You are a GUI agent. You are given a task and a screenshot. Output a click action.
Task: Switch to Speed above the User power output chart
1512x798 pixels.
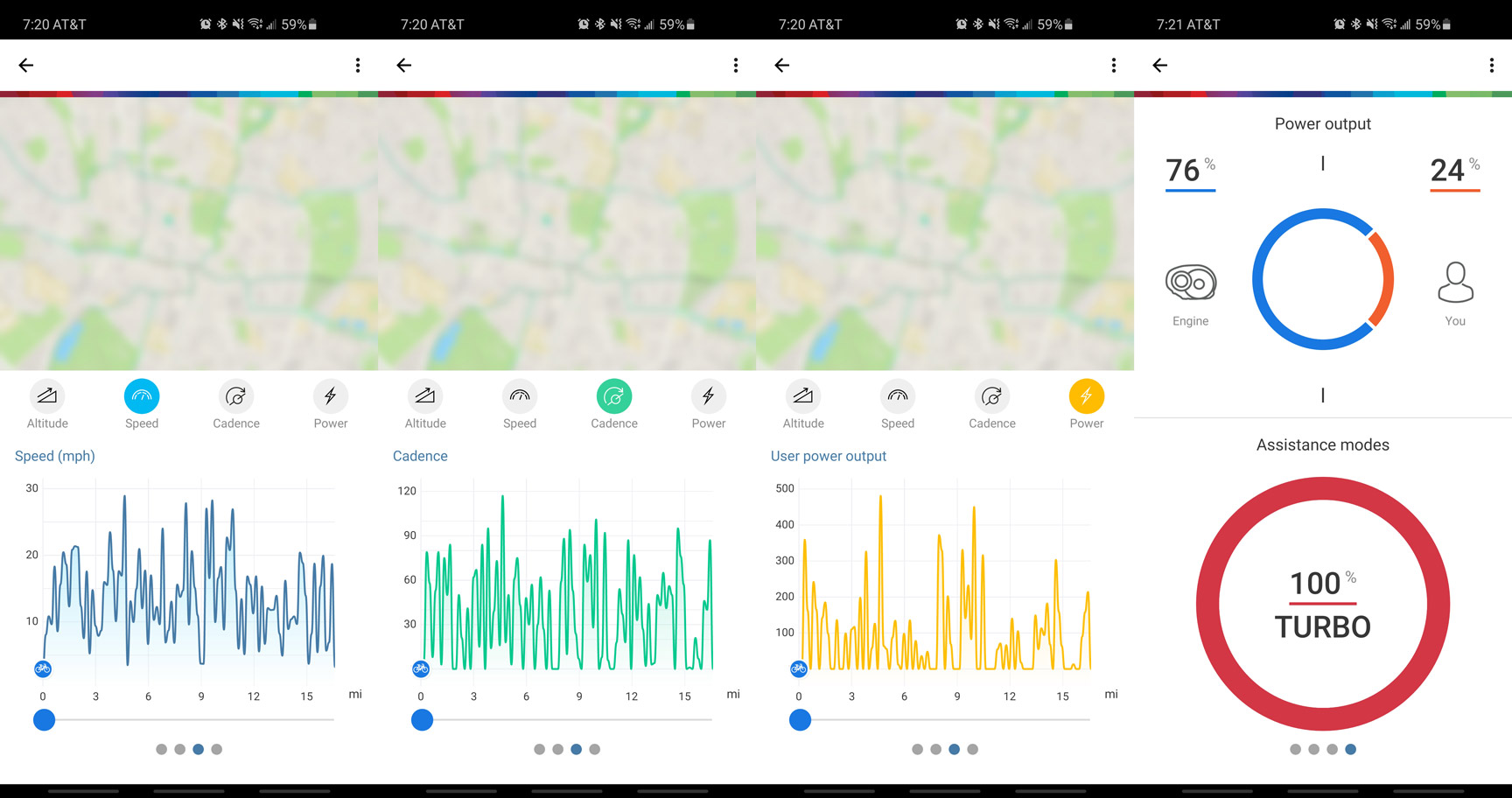coord(898,396)
